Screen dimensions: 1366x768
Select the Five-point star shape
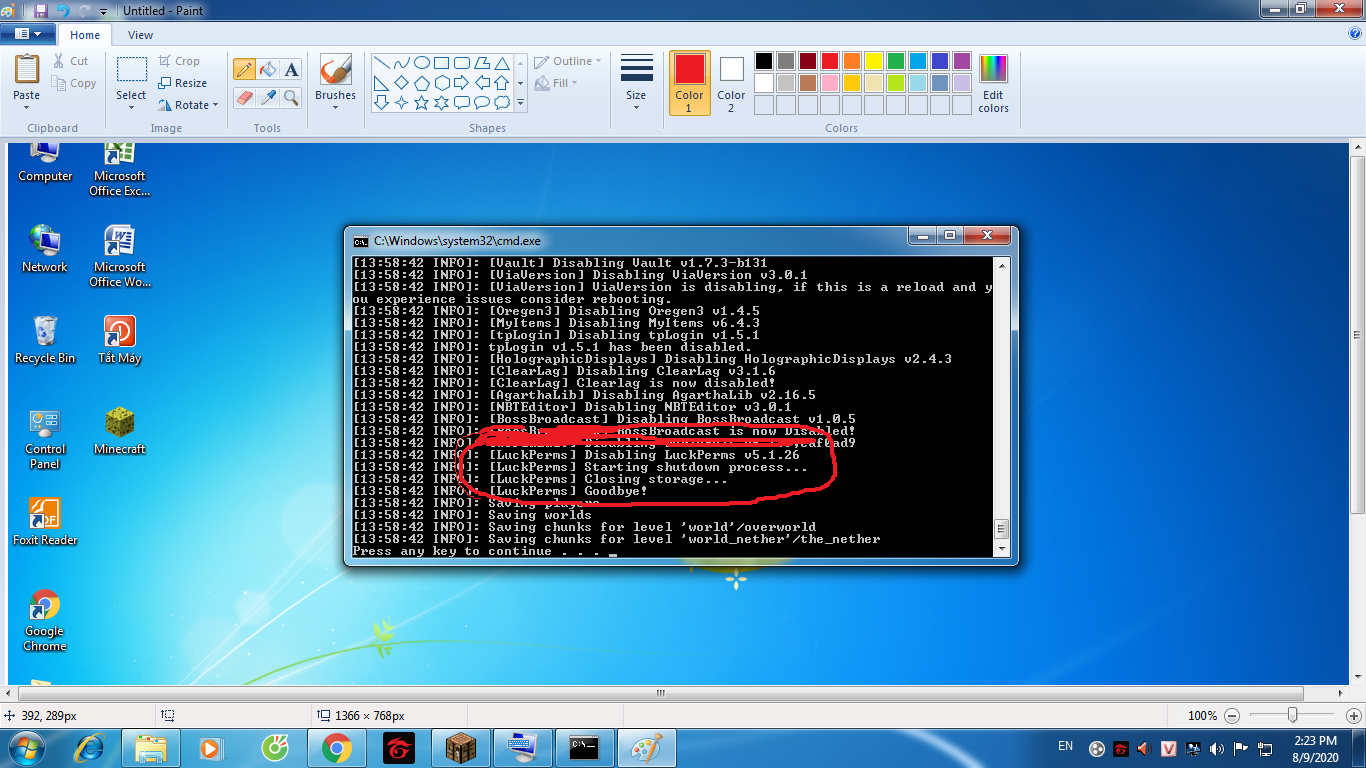(x=421, y=102)
